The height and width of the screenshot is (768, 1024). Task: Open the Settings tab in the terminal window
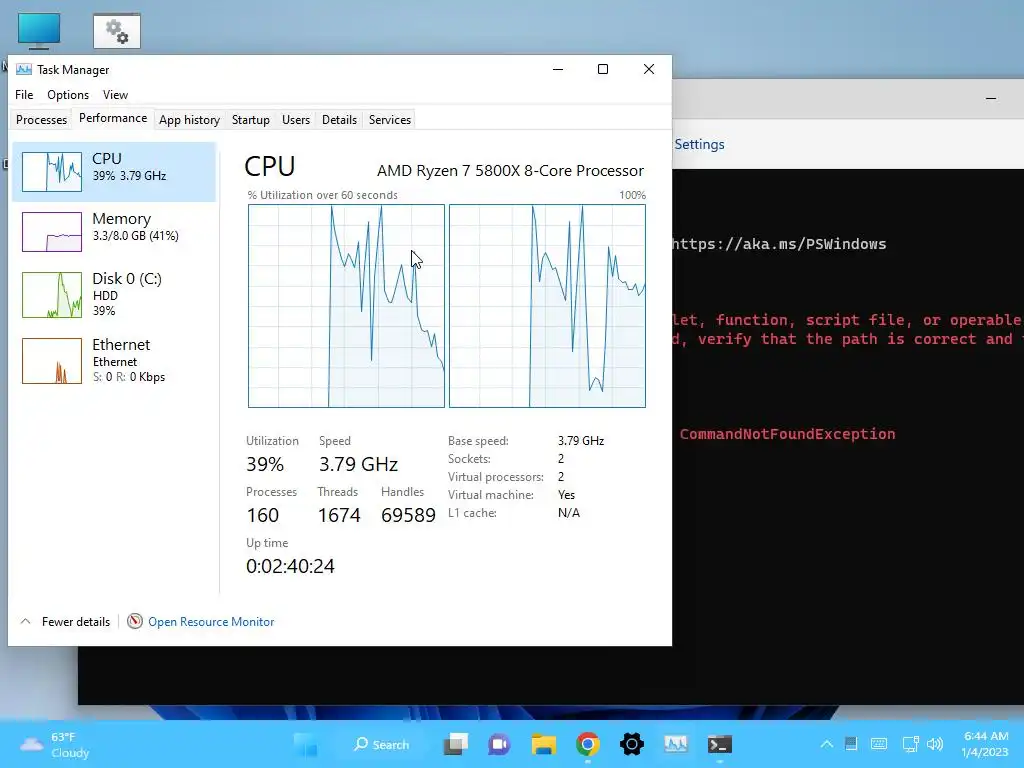(699, 144)
